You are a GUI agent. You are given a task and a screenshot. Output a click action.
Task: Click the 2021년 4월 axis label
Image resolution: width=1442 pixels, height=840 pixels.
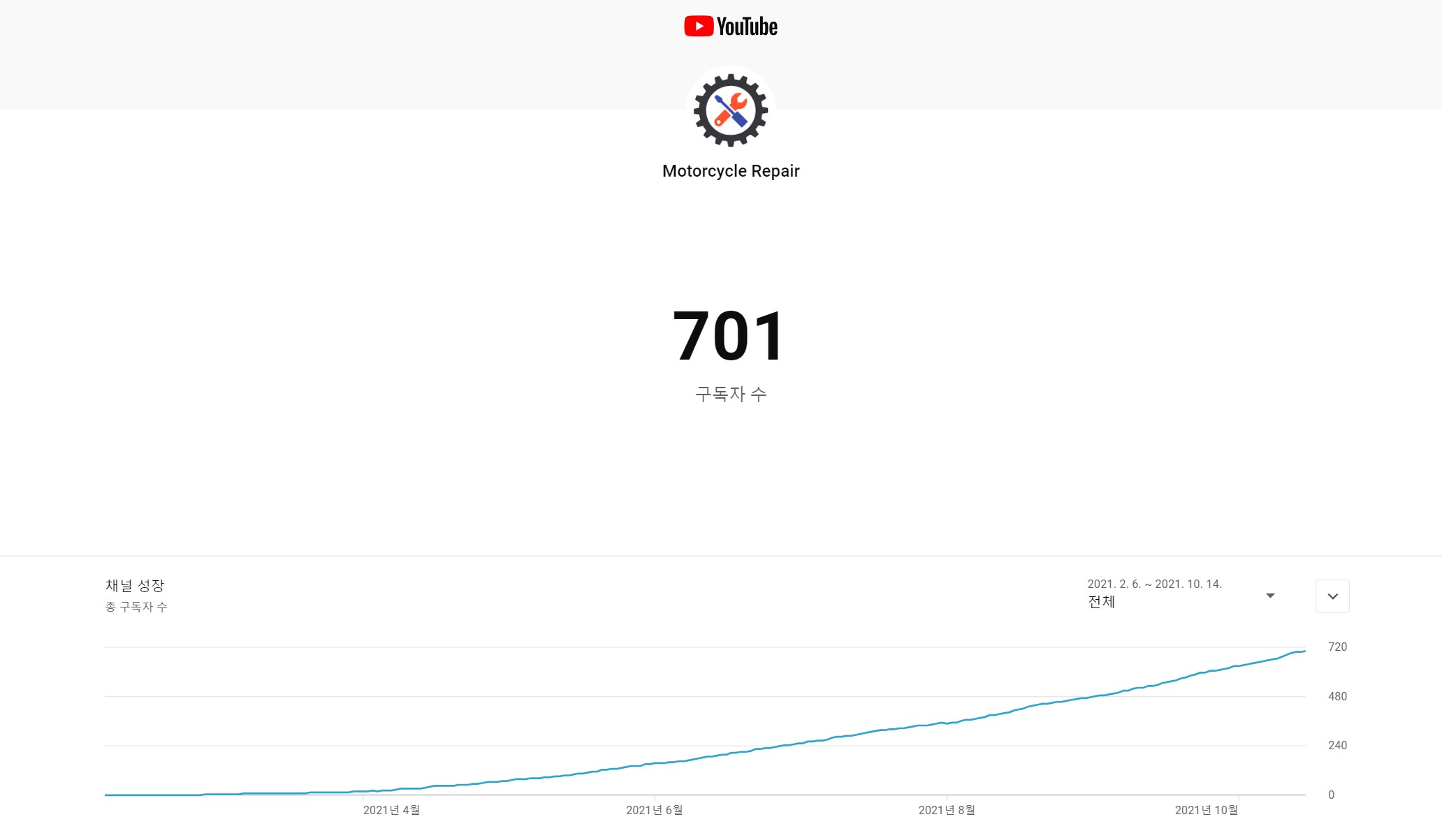391,810
